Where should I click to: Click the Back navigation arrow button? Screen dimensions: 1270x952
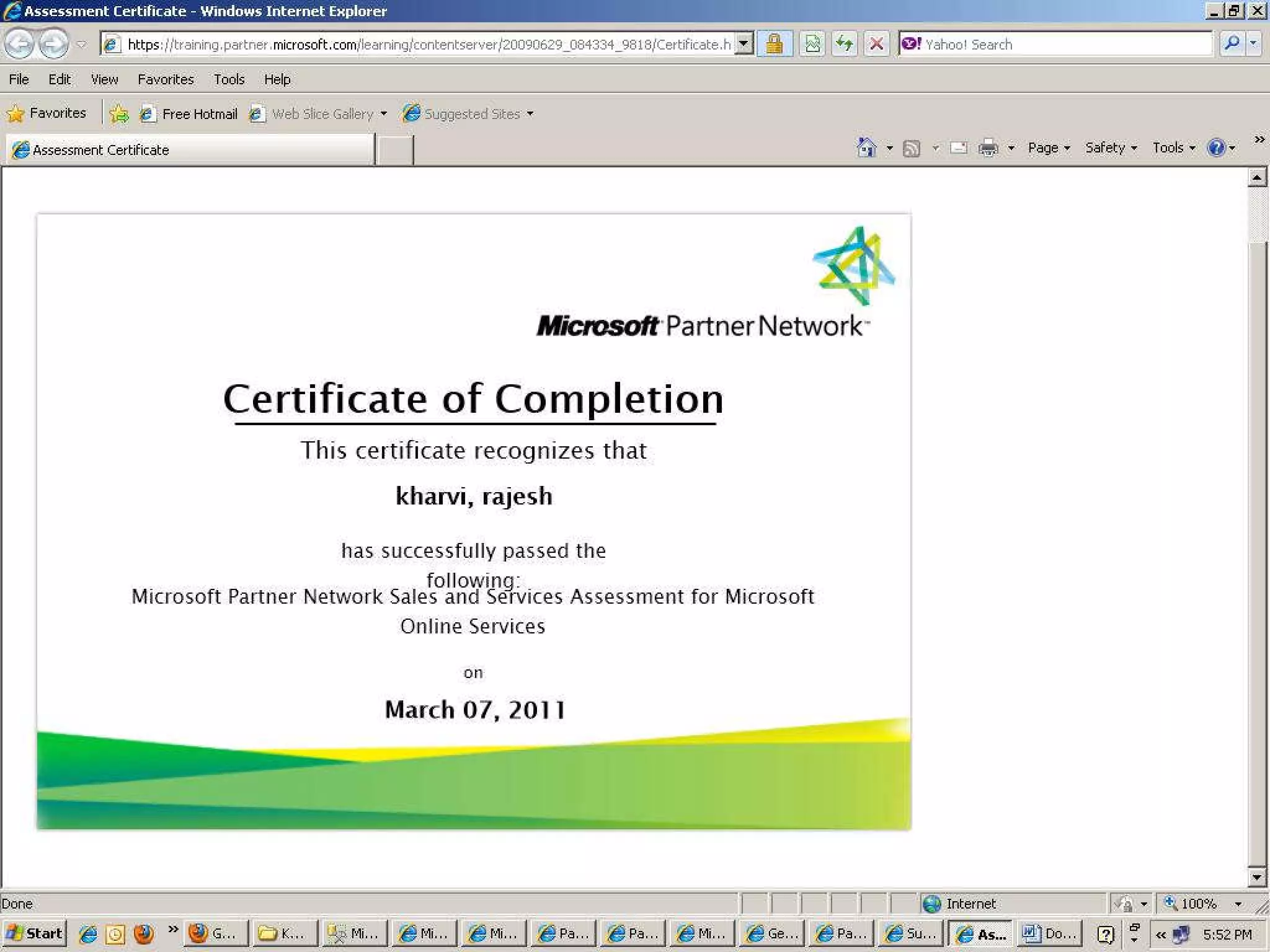19,44
